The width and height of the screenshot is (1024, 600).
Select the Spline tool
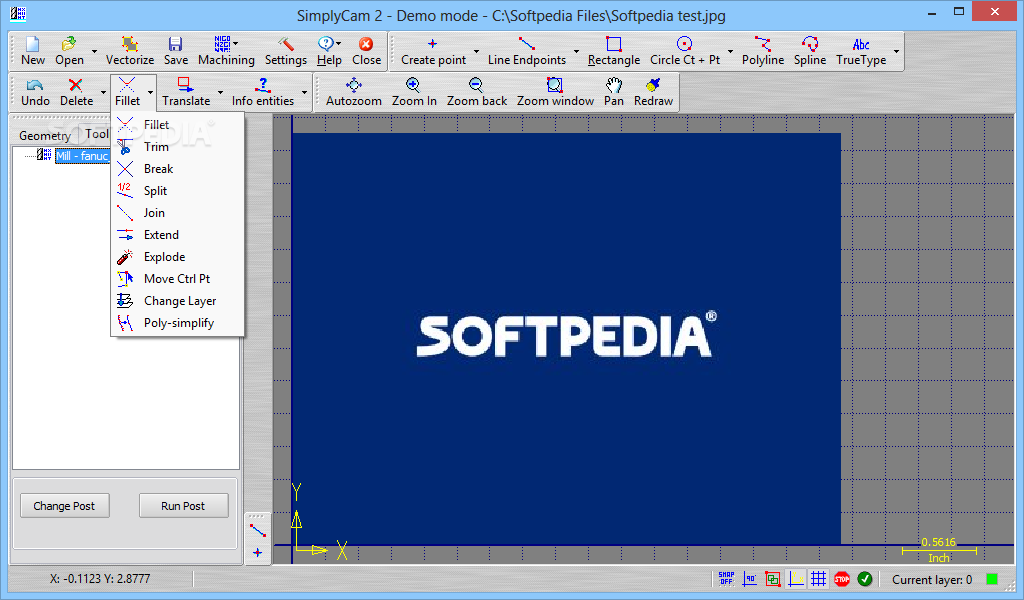click(x=810, y=51)
